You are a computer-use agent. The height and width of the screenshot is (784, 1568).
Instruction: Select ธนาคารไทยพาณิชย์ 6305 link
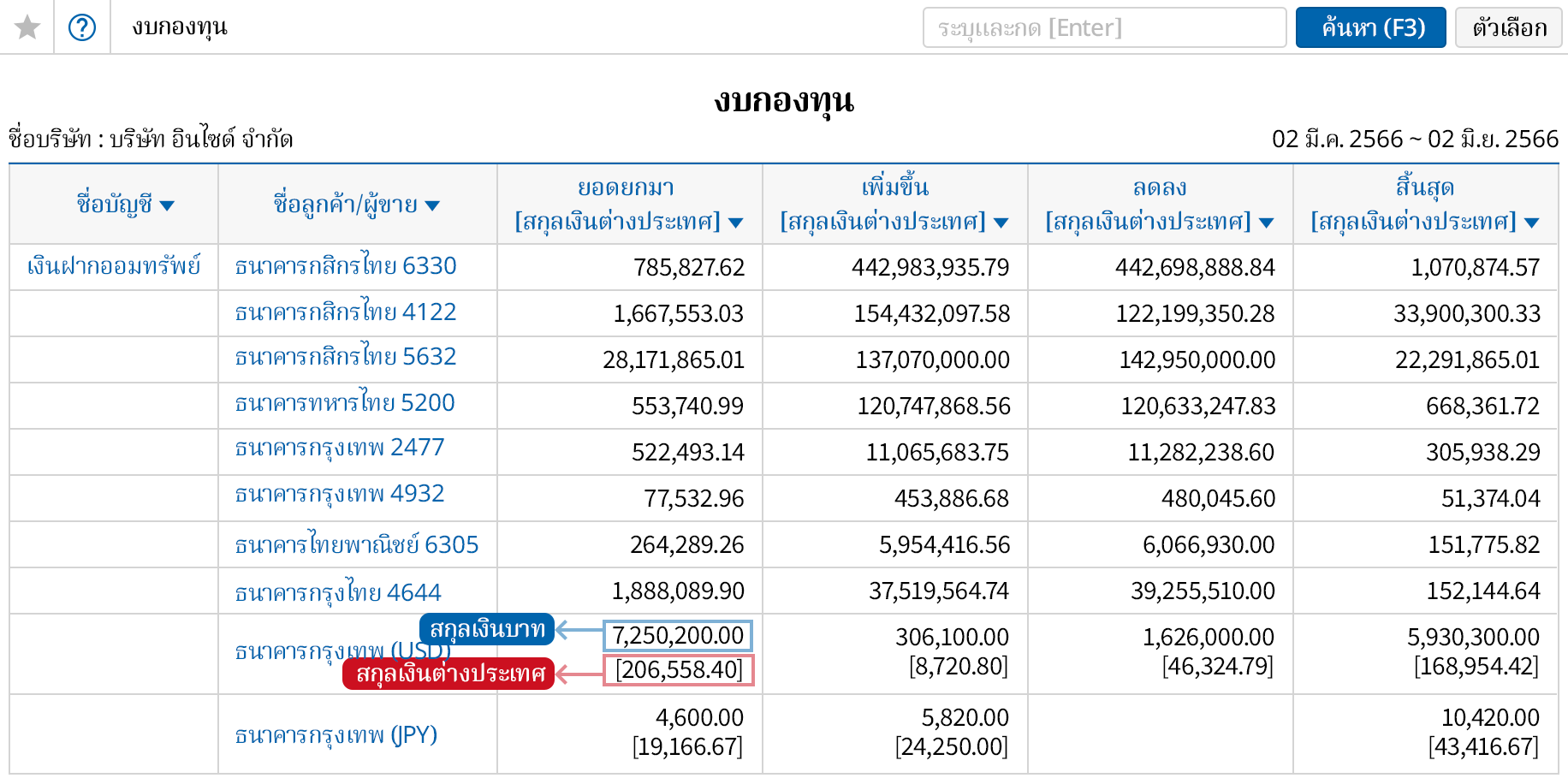(357, 545)
